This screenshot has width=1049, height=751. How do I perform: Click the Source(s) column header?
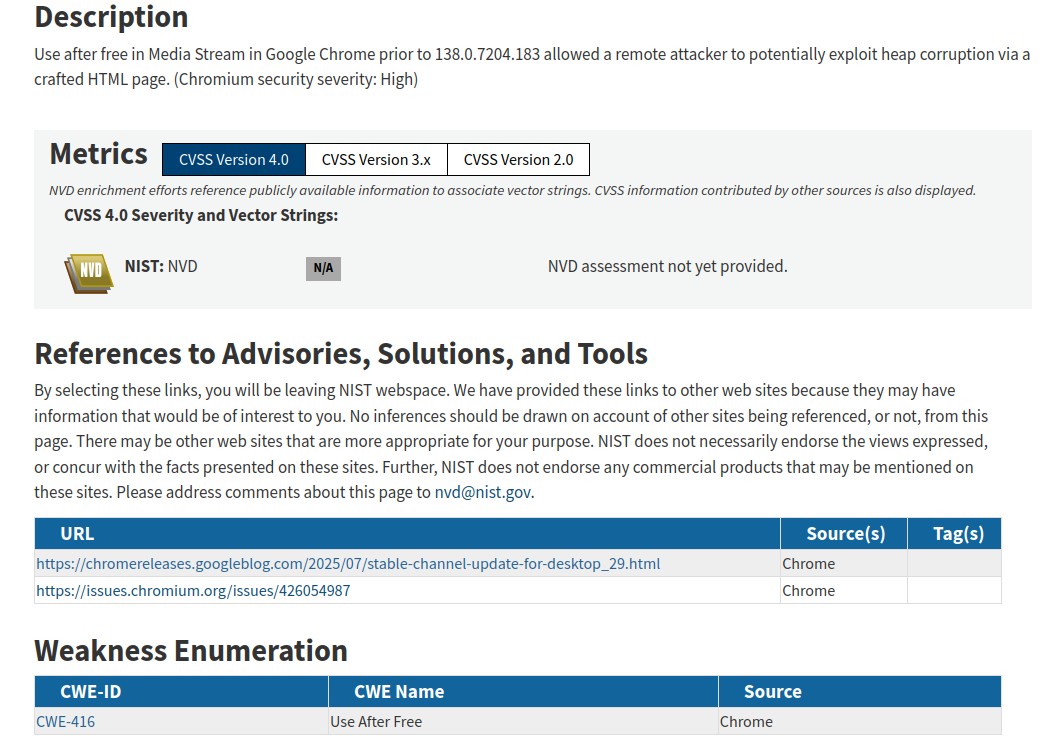[x=844, y=534]
